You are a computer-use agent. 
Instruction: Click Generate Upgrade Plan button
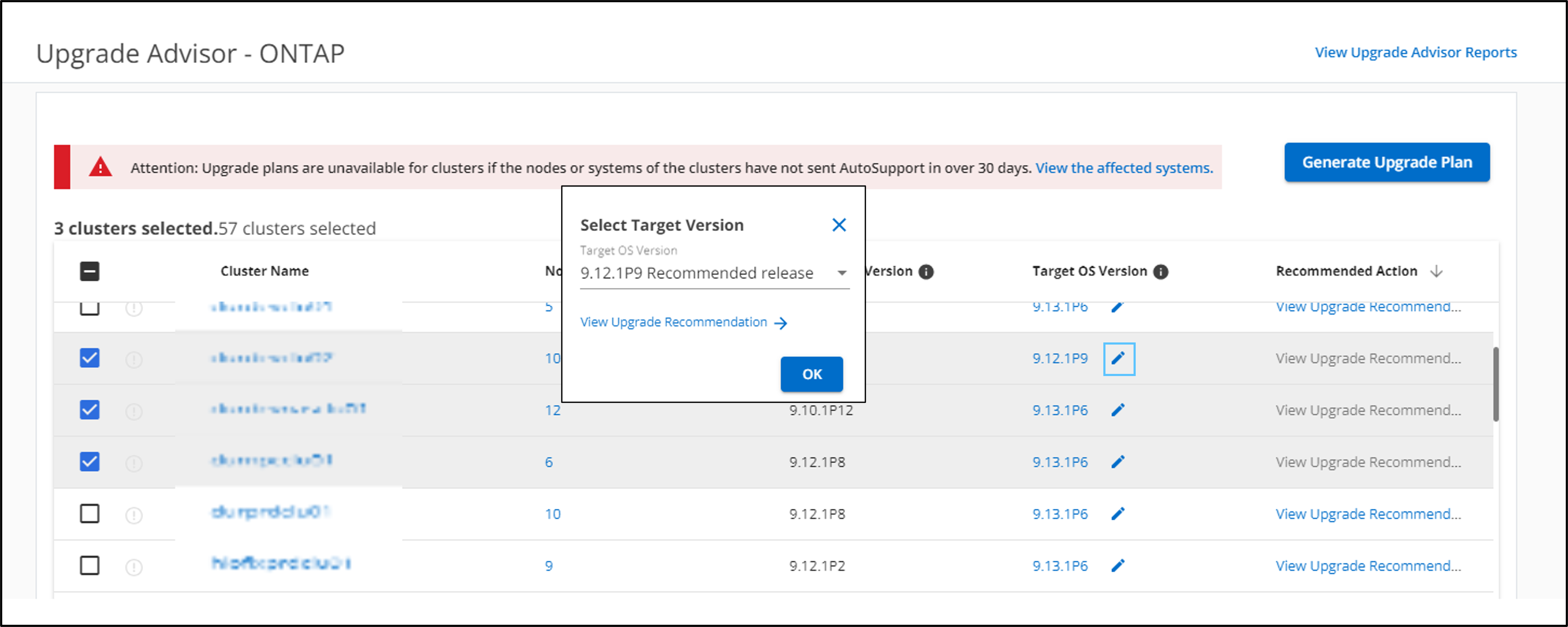point(1387,162)
